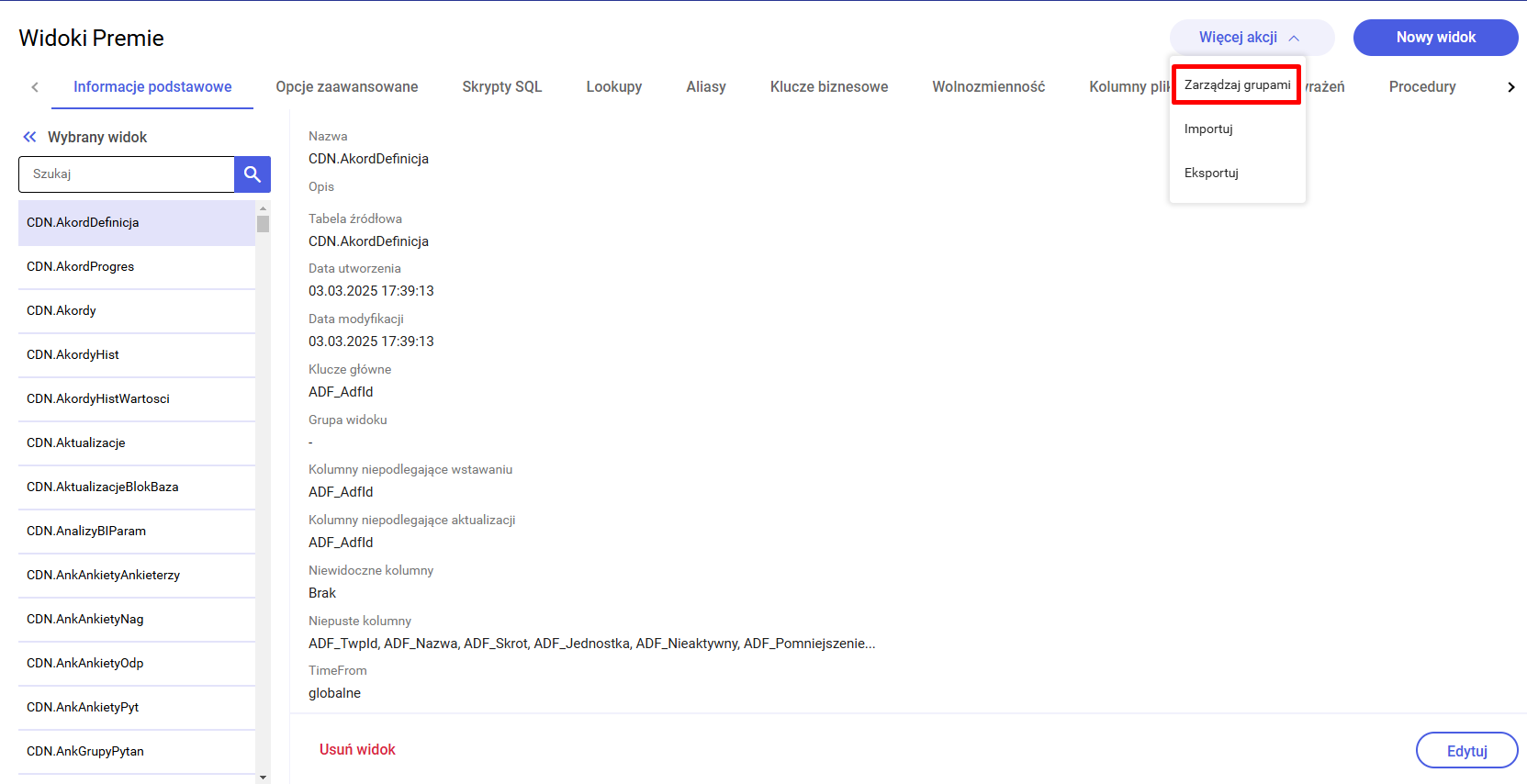
Task: Switch to Skrypty SQL tab
Action: pyautogui.click(x=502, y=87)
